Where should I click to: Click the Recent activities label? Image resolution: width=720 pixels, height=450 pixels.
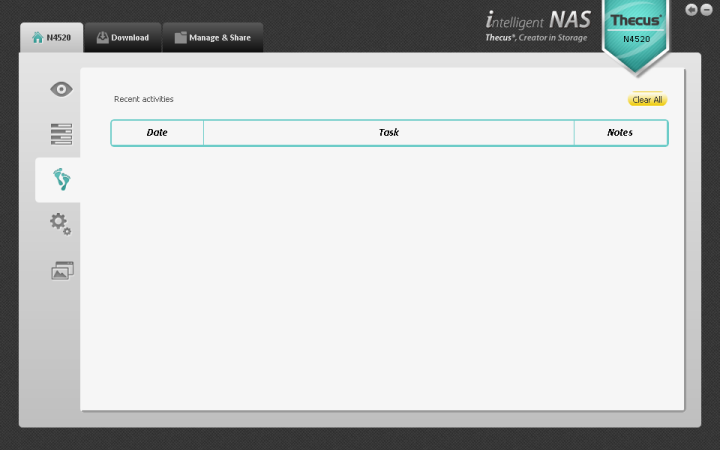(144, 99)
